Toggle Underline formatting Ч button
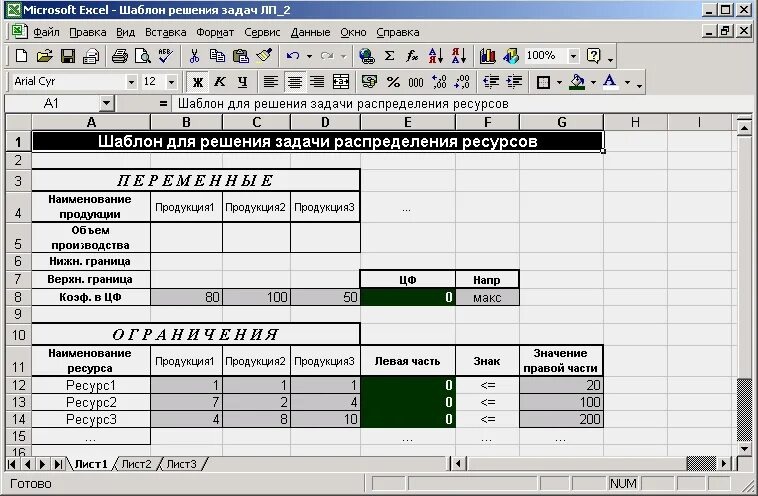 pos(243,82)
